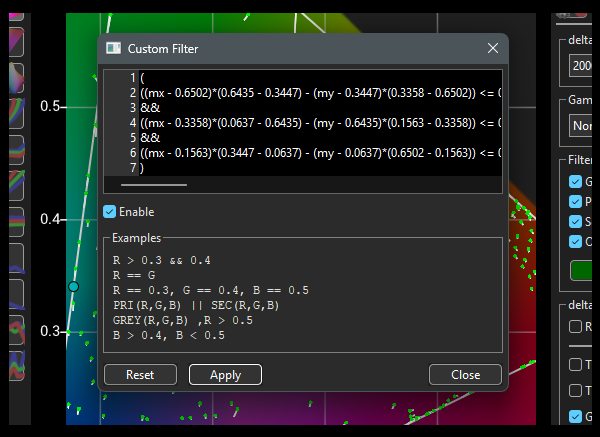The width and height of the screenshot is (600, 437).
Task: Open the Gamma dropdown on the right panel
Action: (x=580, y=127)
